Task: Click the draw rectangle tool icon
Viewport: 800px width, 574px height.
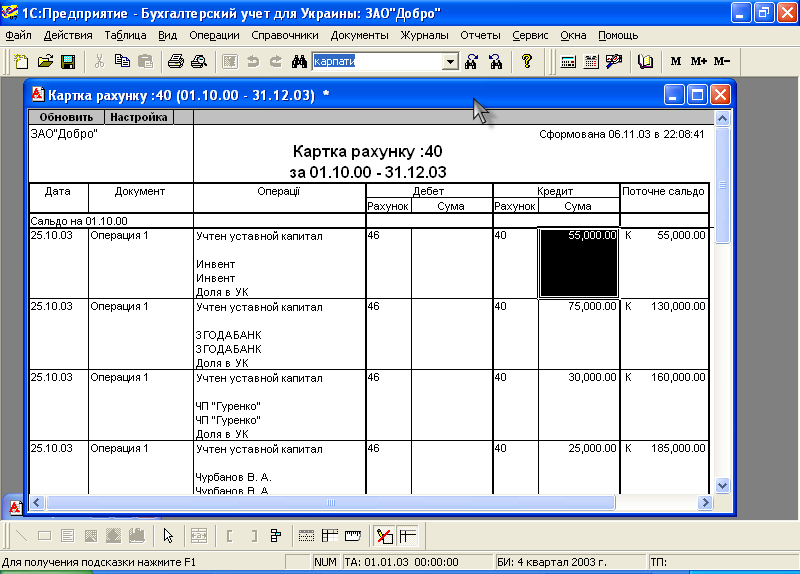Action: pyautogui.click(x=45, y=536)
